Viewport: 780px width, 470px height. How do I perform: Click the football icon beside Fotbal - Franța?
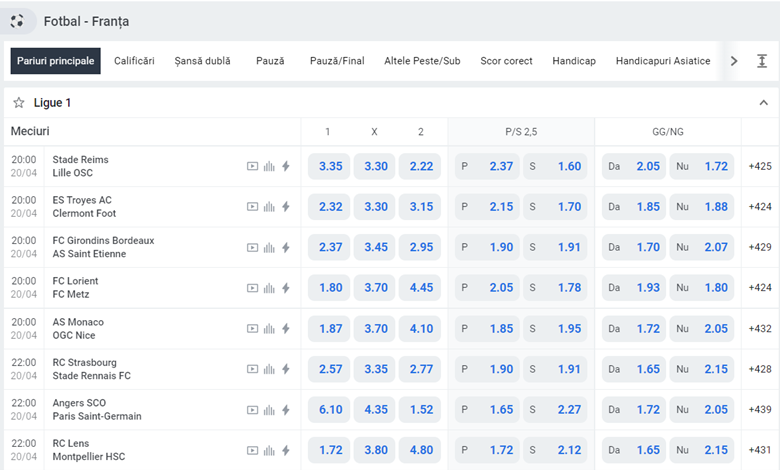[17, 21]
